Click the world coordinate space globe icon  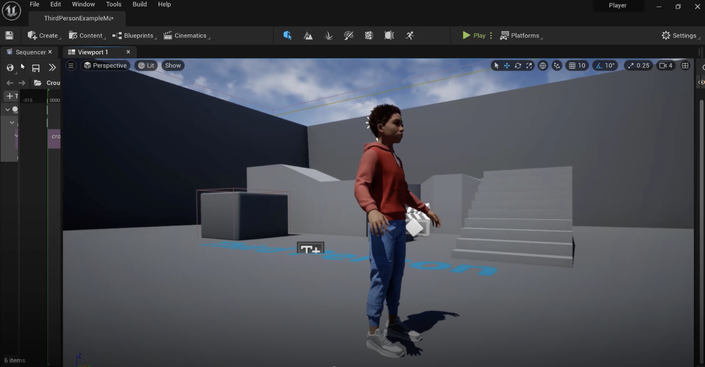pos(543,66)
